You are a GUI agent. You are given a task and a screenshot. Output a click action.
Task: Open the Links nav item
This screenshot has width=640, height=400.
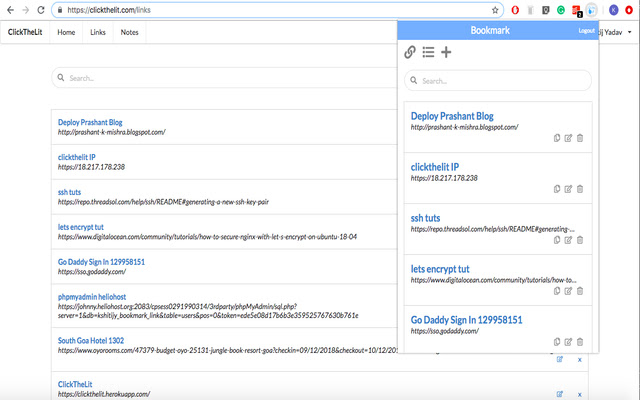(x=98, y=32)
